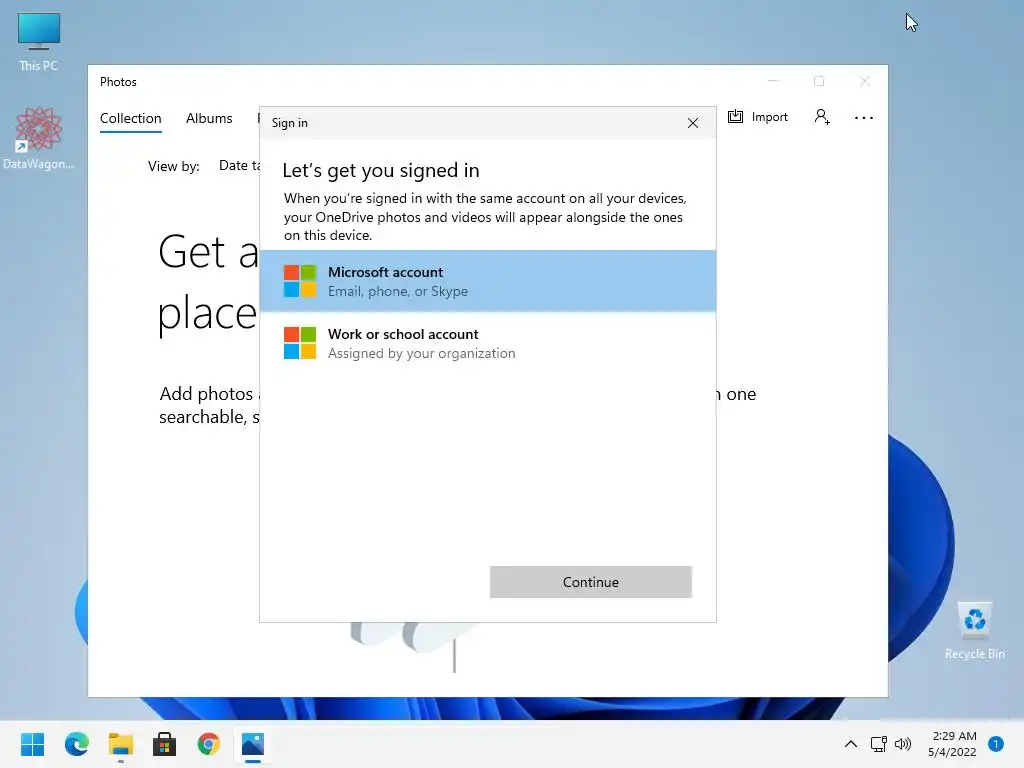Click 'Assigned by your organization' subtitle text
The height and width of the screenshot is (768, 1024).
pos(421,353)
